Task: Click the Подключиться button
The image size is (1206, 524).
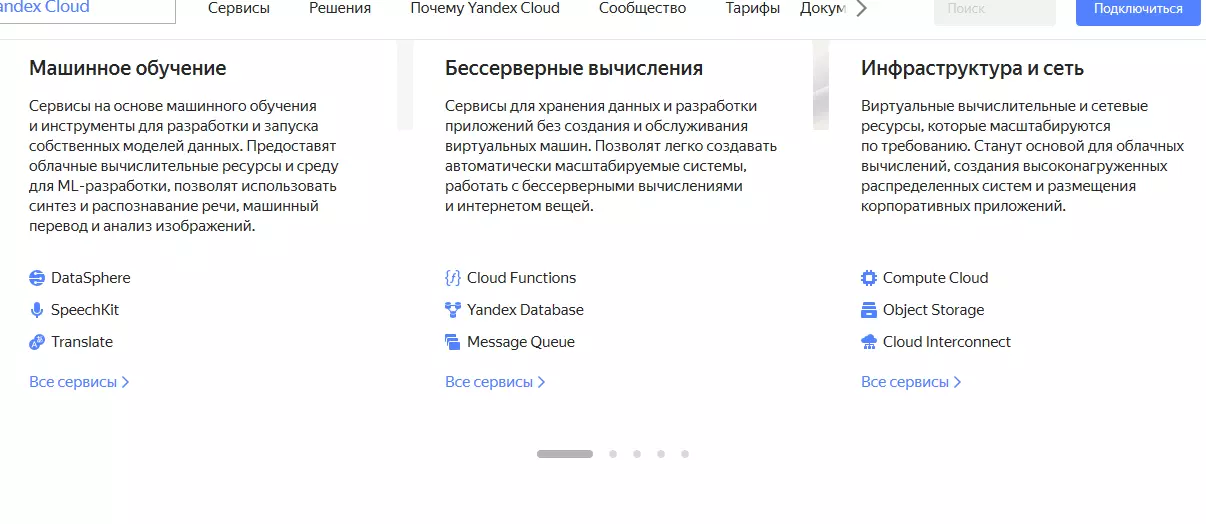Action: tap(1138, 10)
